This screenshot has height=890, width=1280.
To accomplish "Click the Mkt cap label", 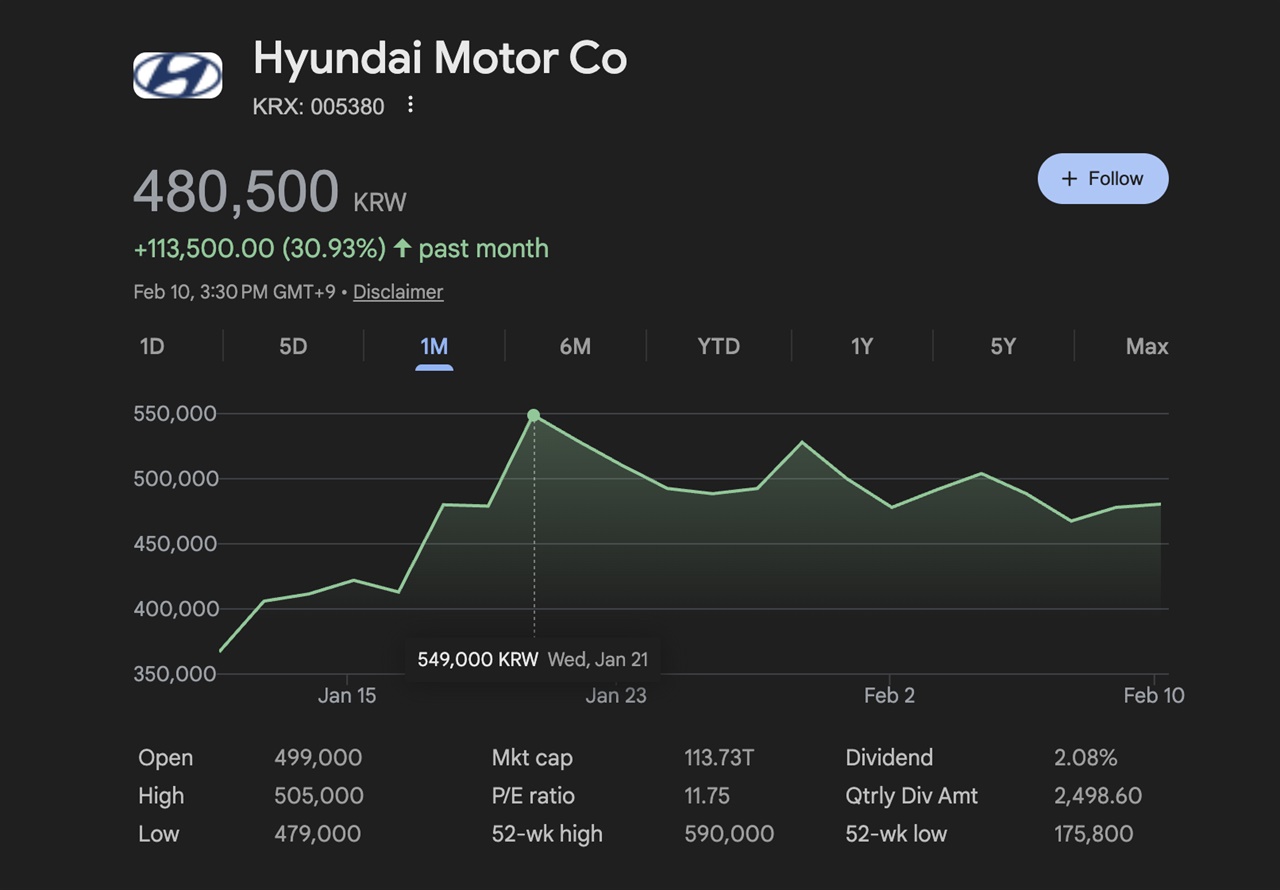I will point(532,758).
